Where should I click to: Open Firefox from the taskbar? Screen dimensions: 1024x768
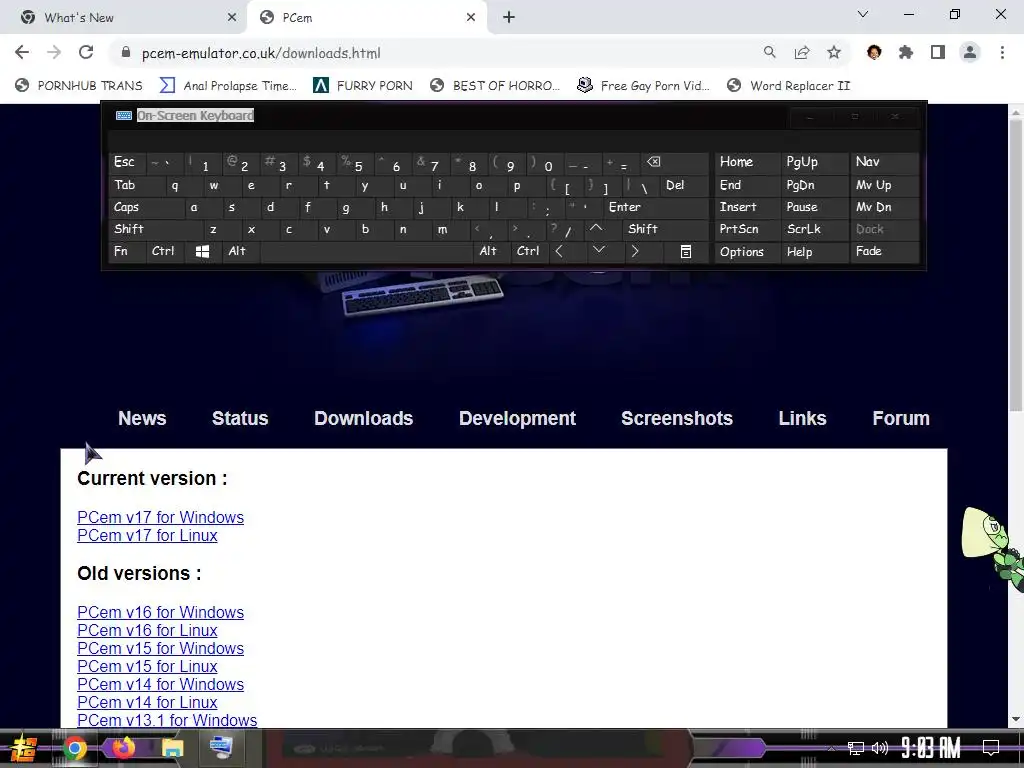click(x=123, y=748)
